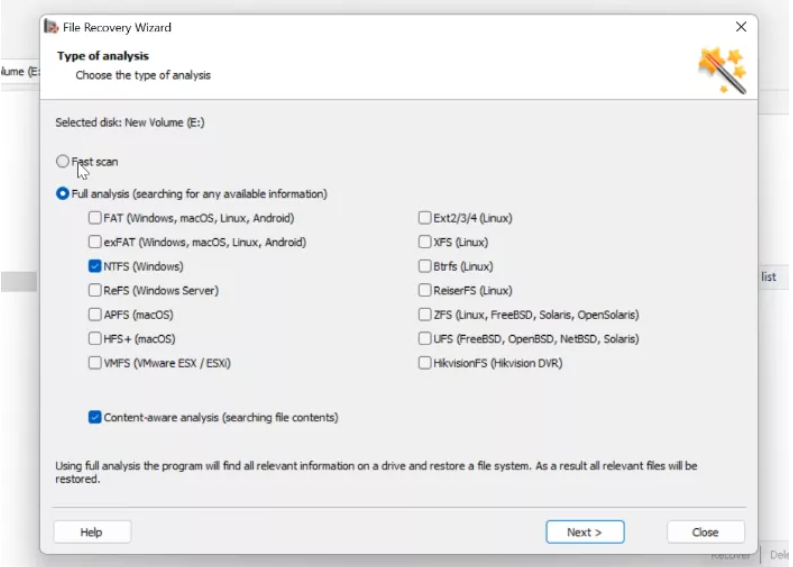Uncheck the NTFS (Windows) checkbox
Screen dimensions: 793x567
[95, 267]
